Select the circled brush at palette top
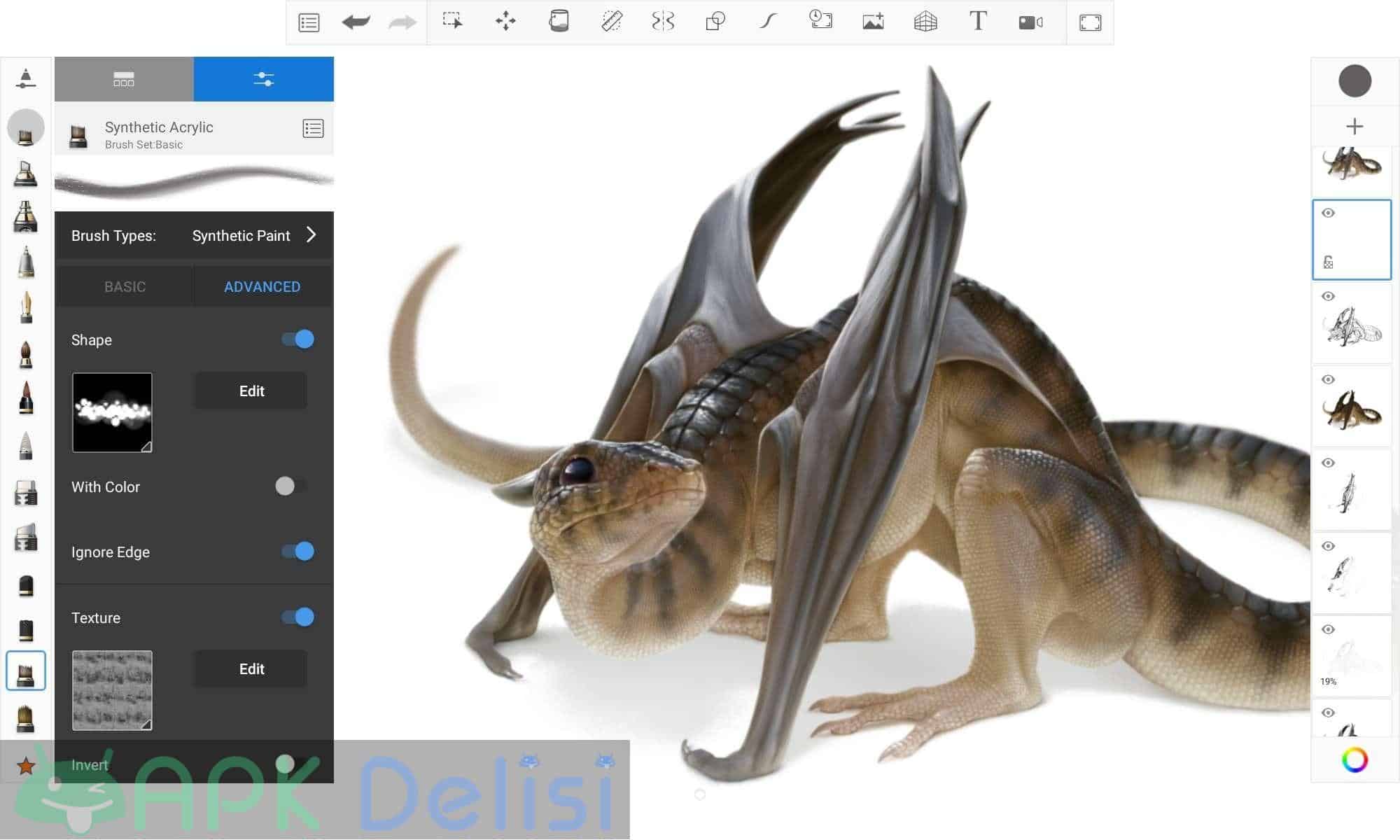The width and height of the screenshot is (1400, 840). click(26, 128)
